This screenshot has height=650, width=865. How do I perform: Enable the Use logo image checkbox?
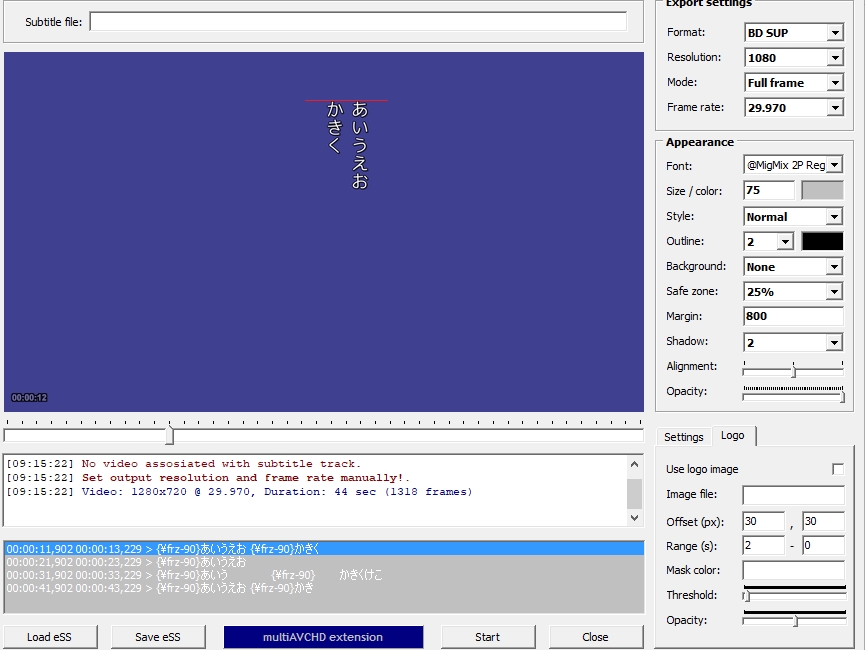(x=838, y=469)
